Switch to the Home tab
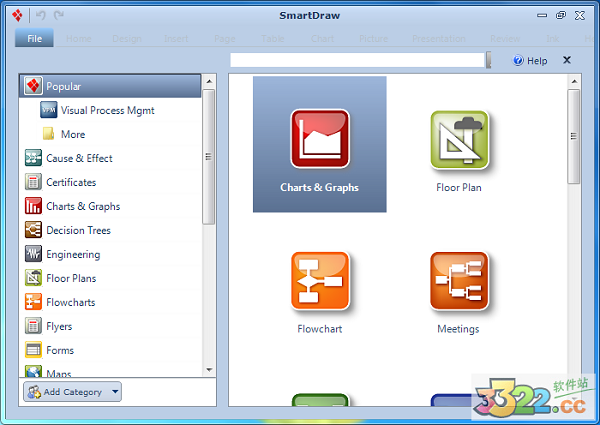 [x=79, y=39]
